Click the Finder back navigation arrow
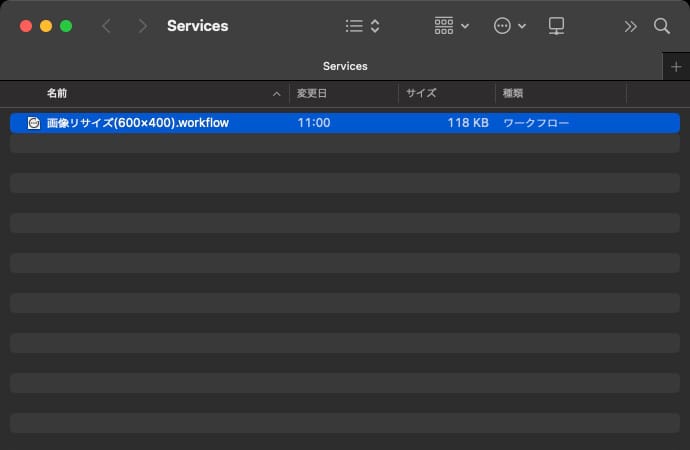The height and width of the screenshot is (450, 690). [x=107, y=26]
